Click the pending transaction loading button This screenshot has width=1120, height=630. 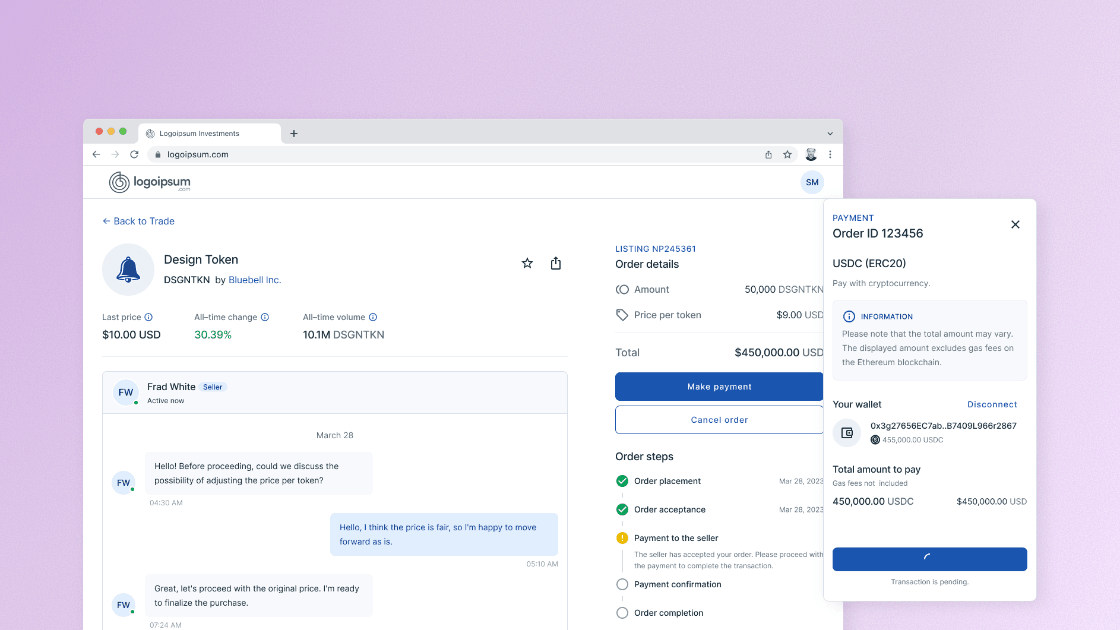(929, 559)
